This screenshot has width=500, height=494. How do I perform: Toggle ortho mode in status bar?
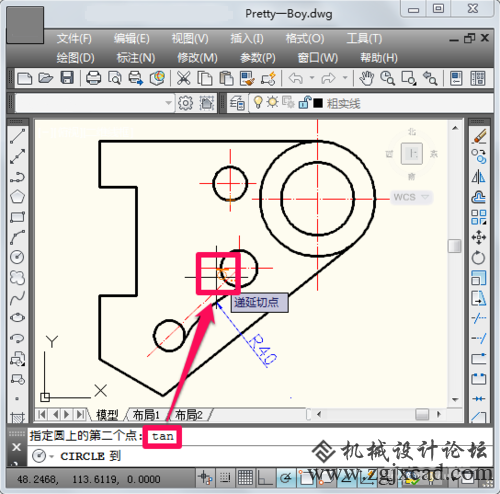pyautogui.click(x=265, y=478)
